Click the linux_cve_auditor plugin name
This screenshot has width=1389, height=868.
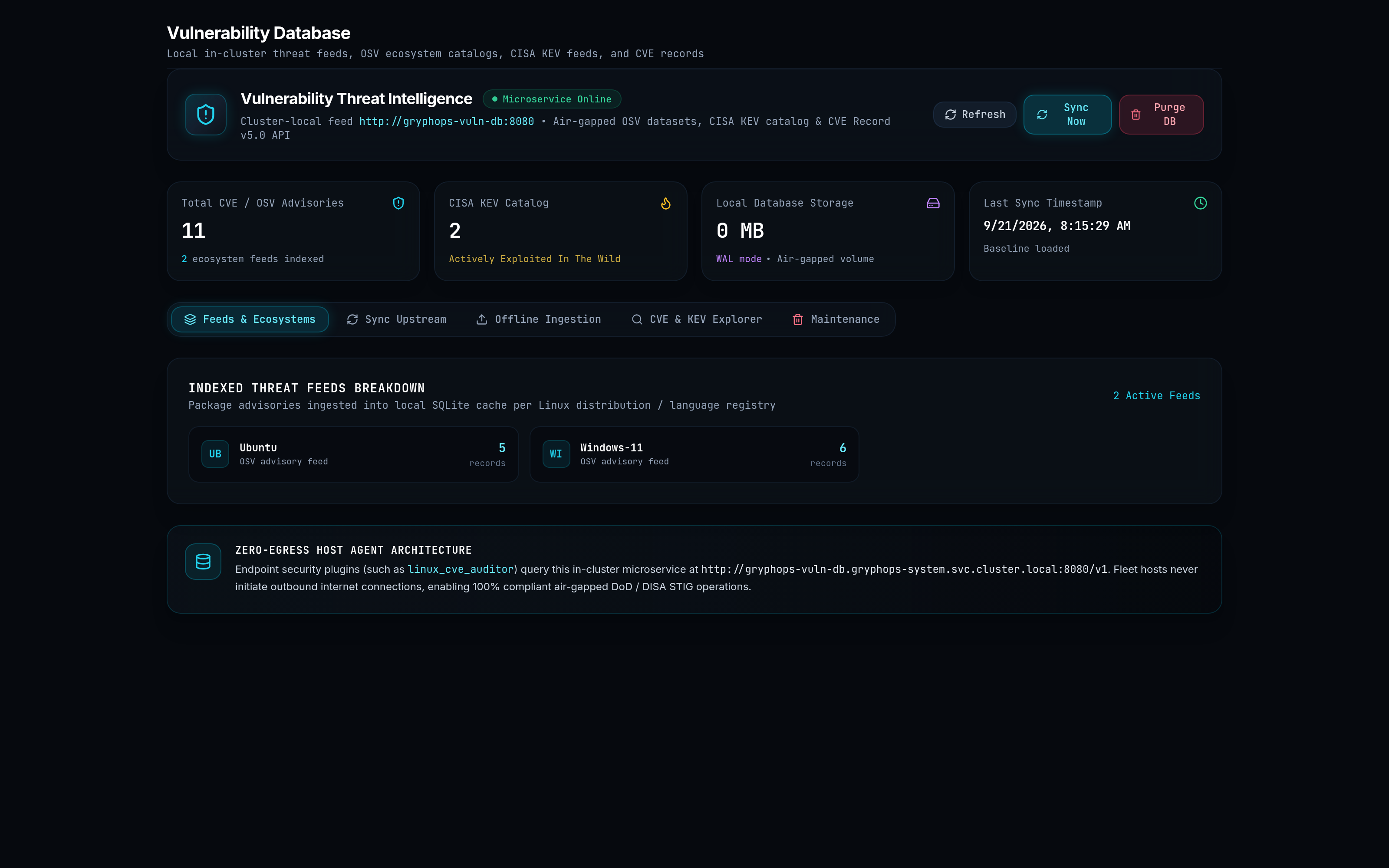click(x=460, y=569)
